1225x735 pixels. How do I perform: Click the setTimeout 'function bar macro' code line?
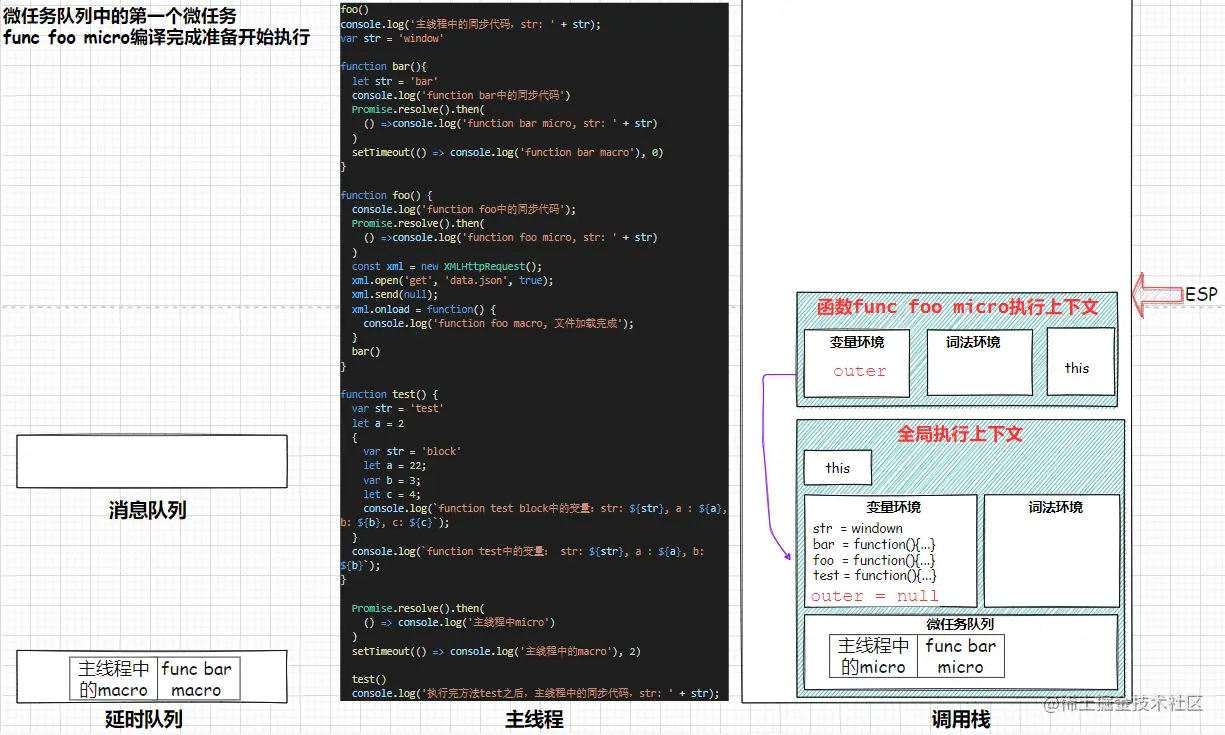tap(507, 153)
